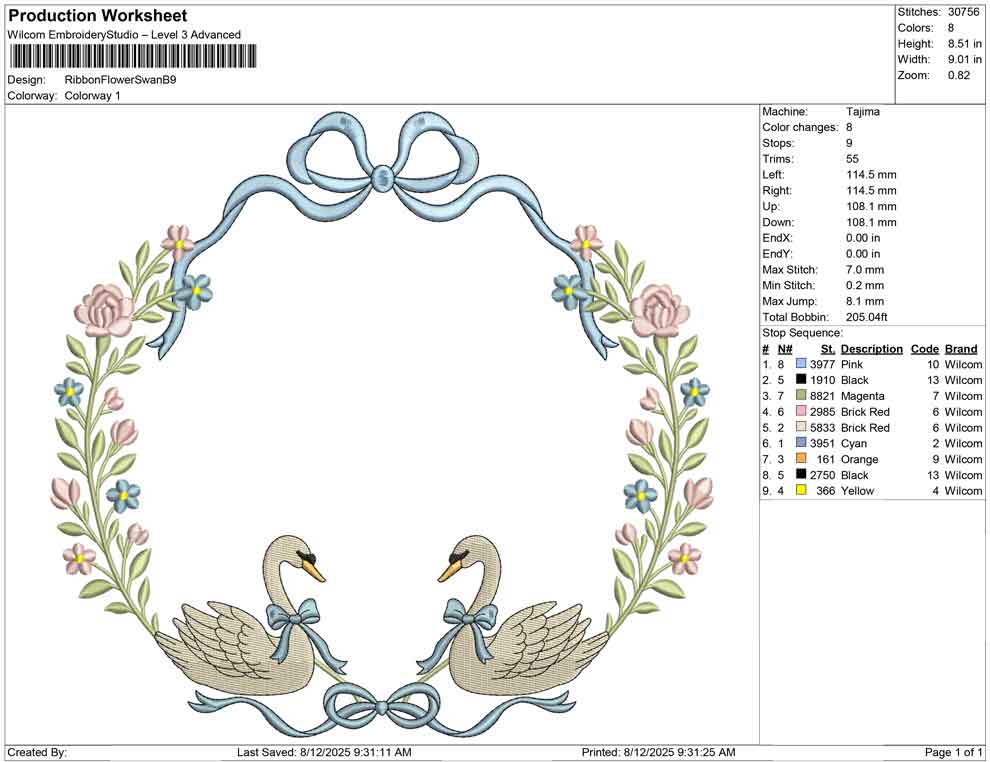Click the green Magenta row color swatch

[801, 395]
